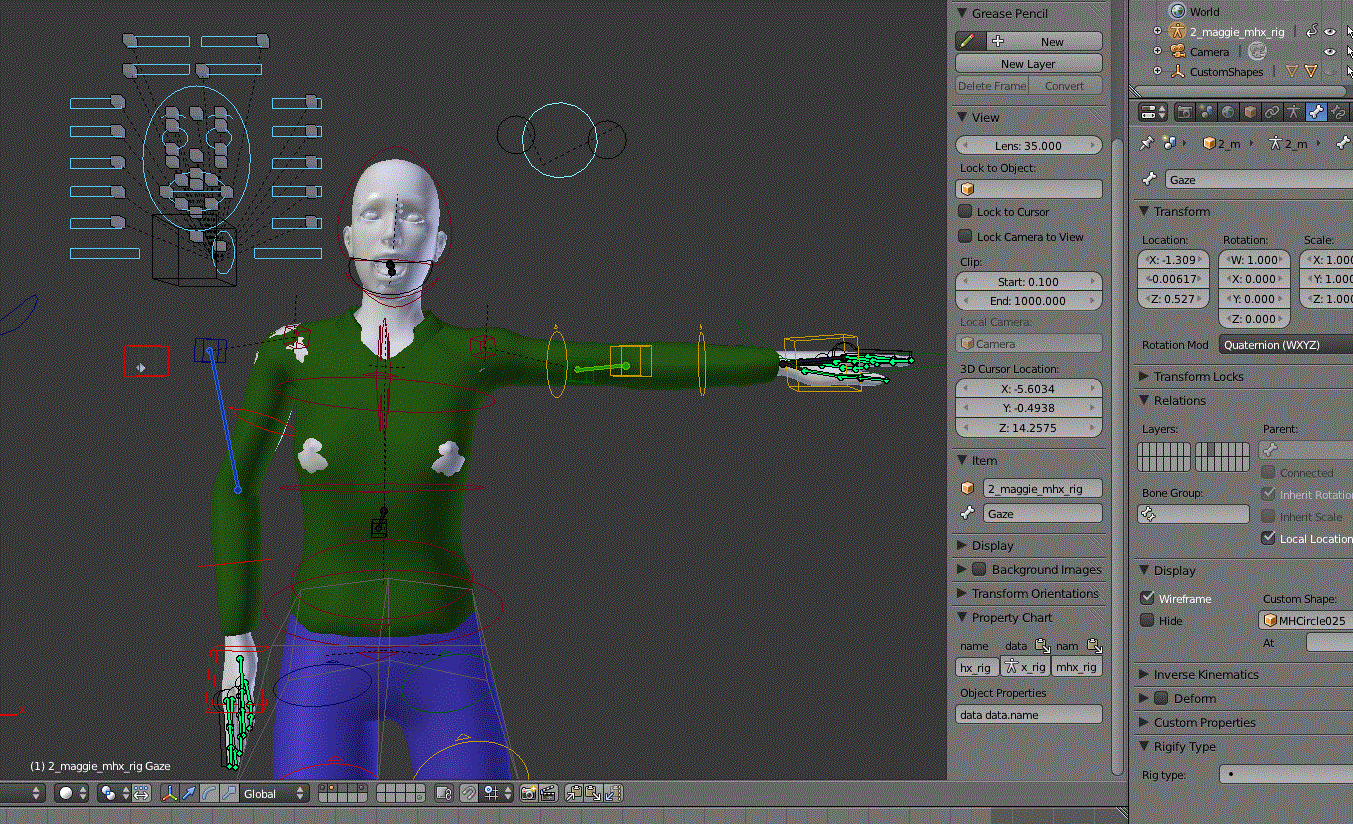Click the OpenGL render image camera icon
Screen dimensions: 1353x824
point(528,794)
